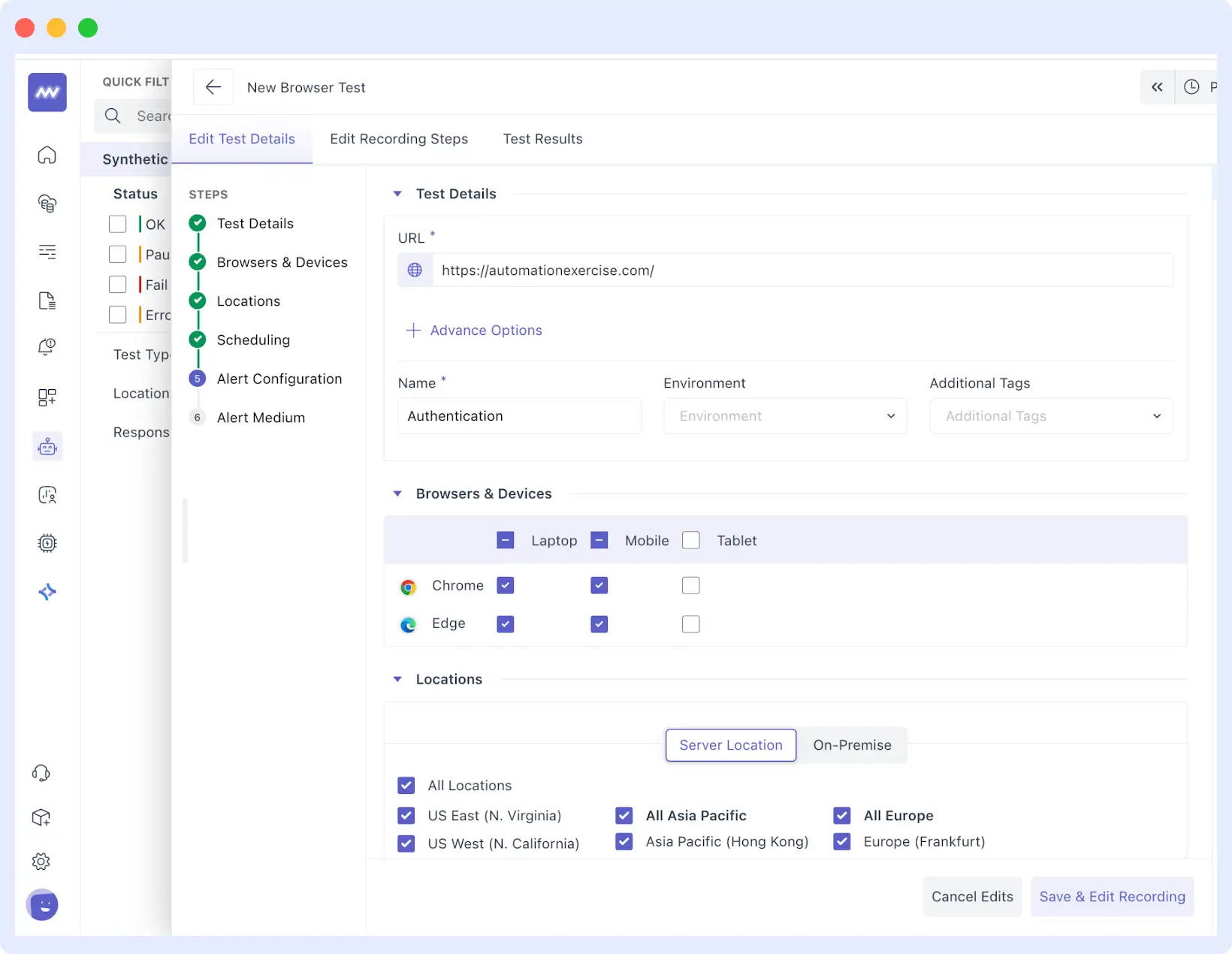Open the dashboard widgets sidebar icon
1232x954 pixels.
pyautogui.click(x=47, y=397)
